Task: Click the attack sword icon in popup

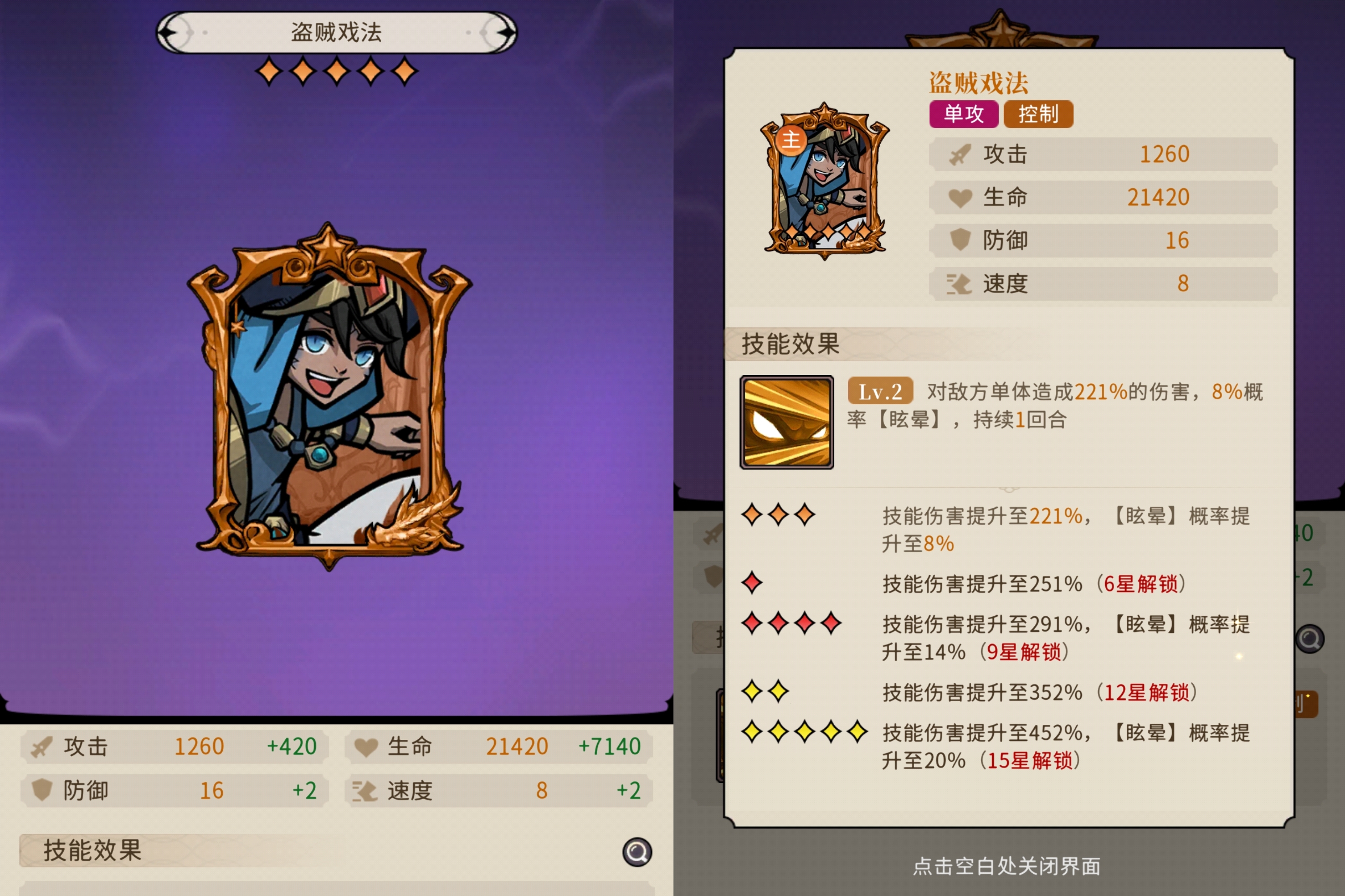Action: (960, 154)
